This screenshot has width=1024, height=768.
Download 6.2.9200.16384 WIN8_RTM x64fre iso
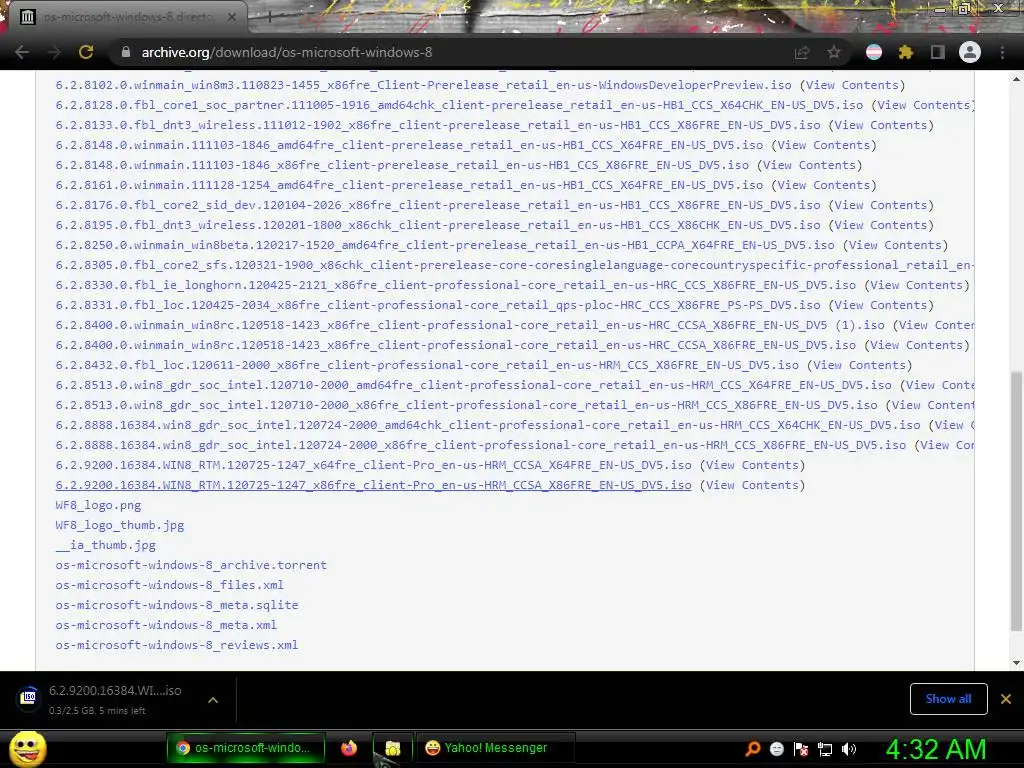374,465
